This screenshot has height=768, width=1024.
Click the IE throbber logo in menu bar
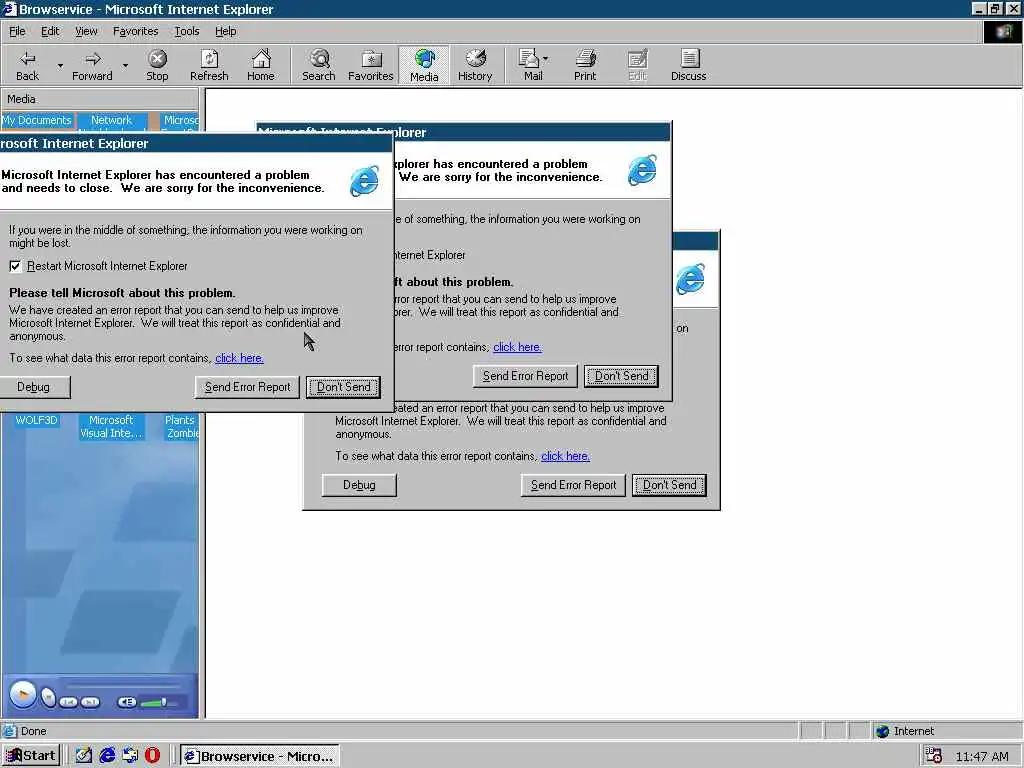(x=1002, y=32)
